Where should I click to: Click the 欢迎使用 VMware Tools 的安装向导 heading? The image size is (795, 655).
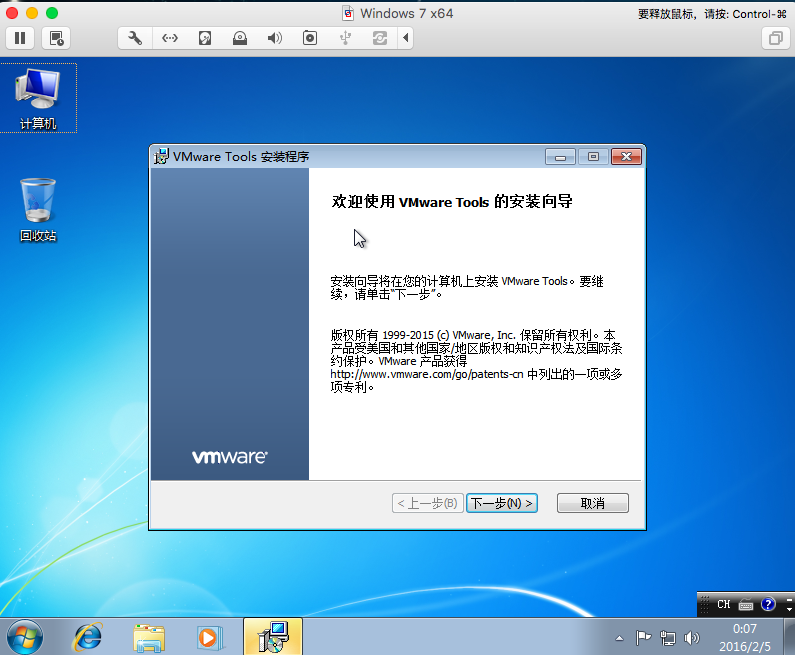(x=452, y=202)
